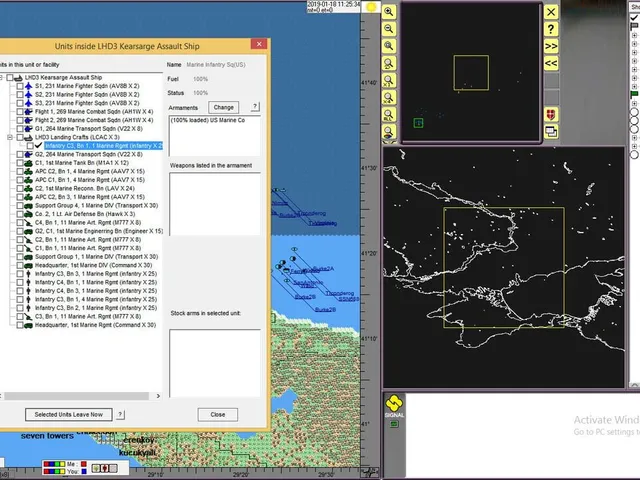Image resolution: width=640 pixels, height=480 pixels.
Task: Open help with the yellow question mark
Action: click(x=551, y=29)
